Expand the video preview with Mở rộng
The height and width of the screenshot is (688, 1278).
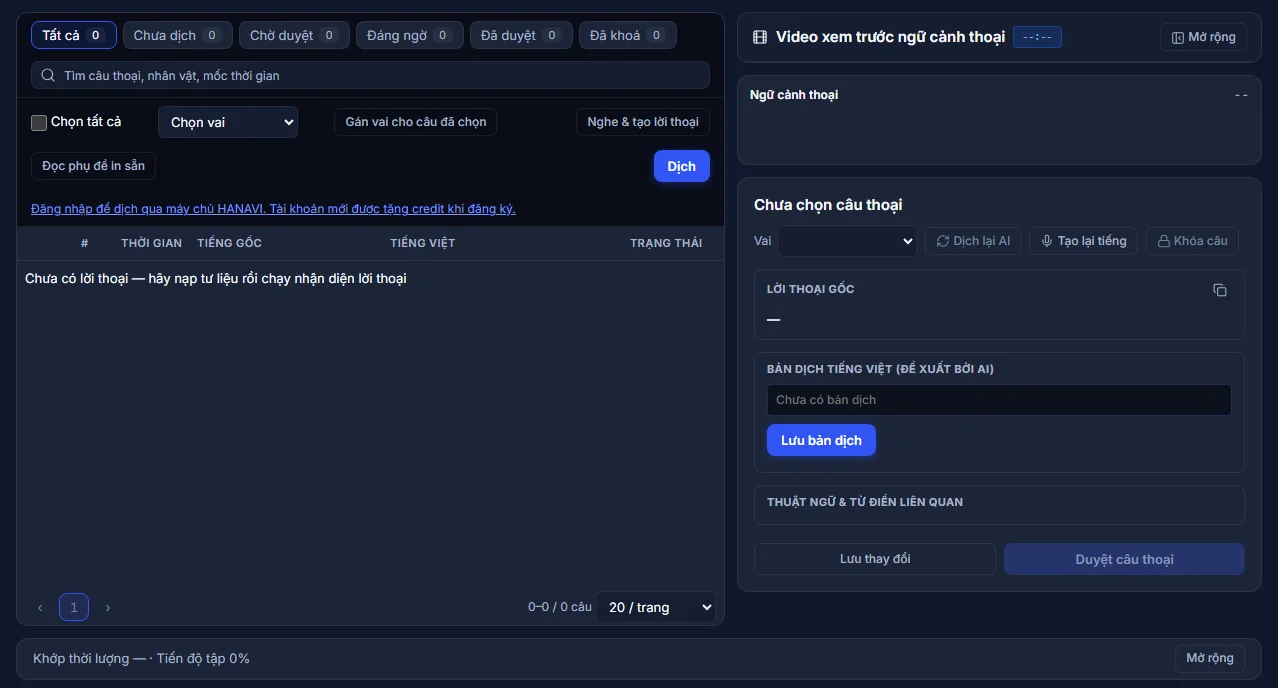point(1204,37)
